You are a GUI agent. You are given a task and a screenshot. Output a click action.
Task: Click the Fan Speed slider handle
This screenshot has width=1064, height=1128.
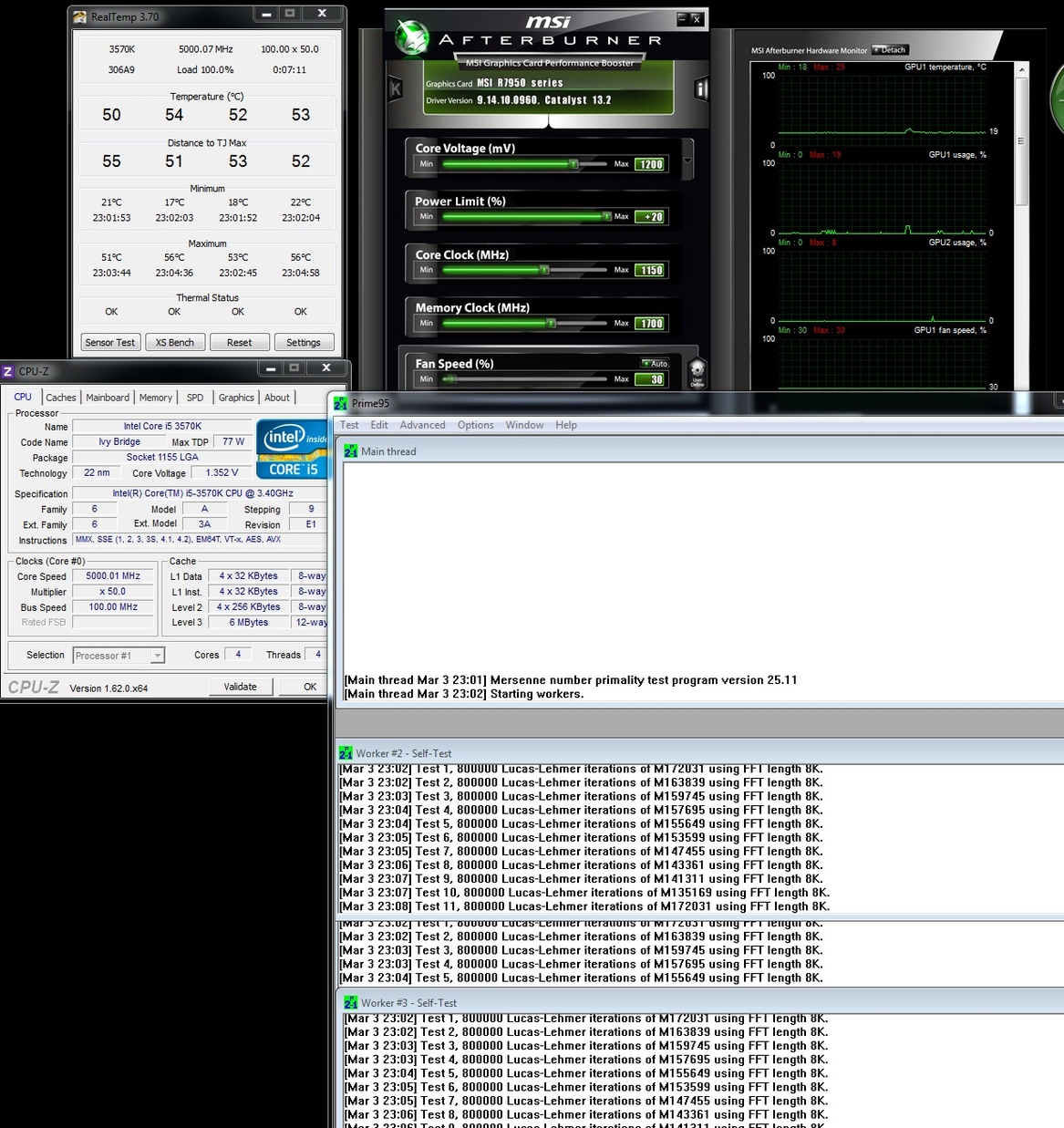451,379
